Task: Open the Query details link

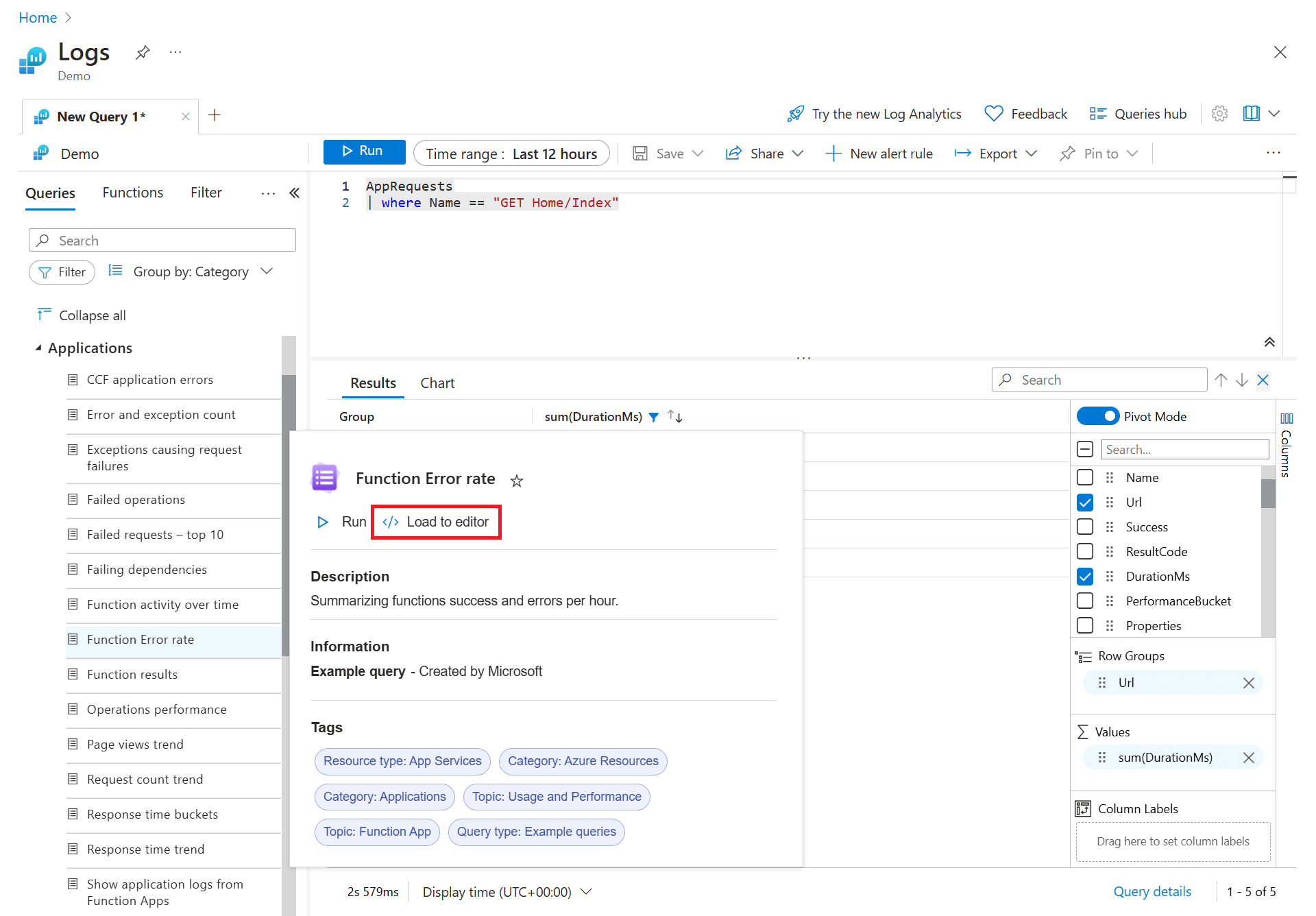Action: click(1151, 891)
